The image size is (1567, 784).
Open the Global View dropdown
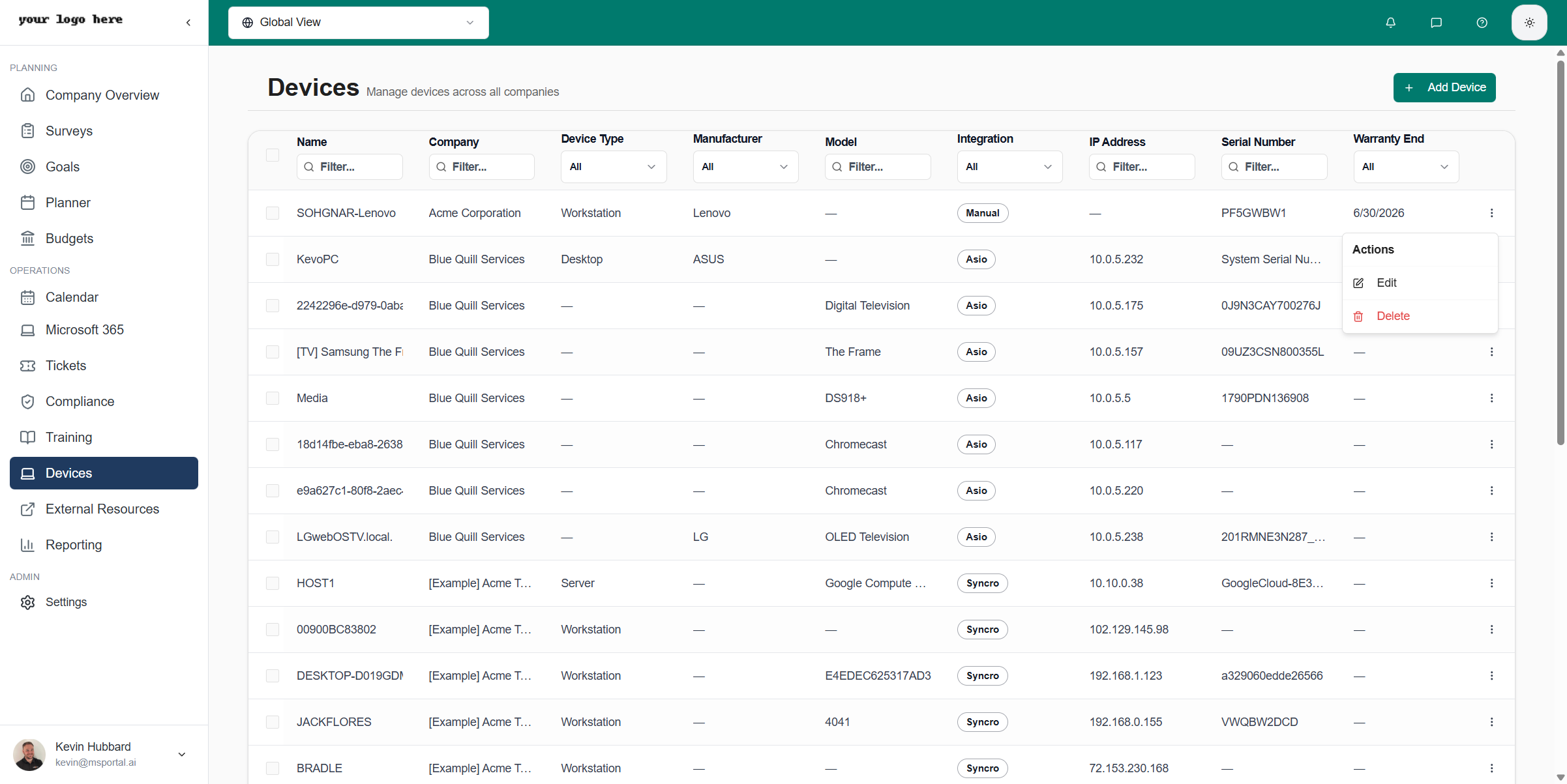[x=358, y=23]
